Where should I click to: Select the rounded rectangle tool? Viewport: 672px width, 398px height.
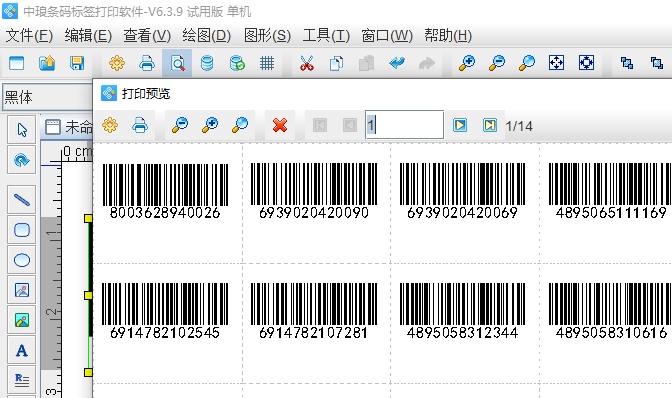[21, 230]
